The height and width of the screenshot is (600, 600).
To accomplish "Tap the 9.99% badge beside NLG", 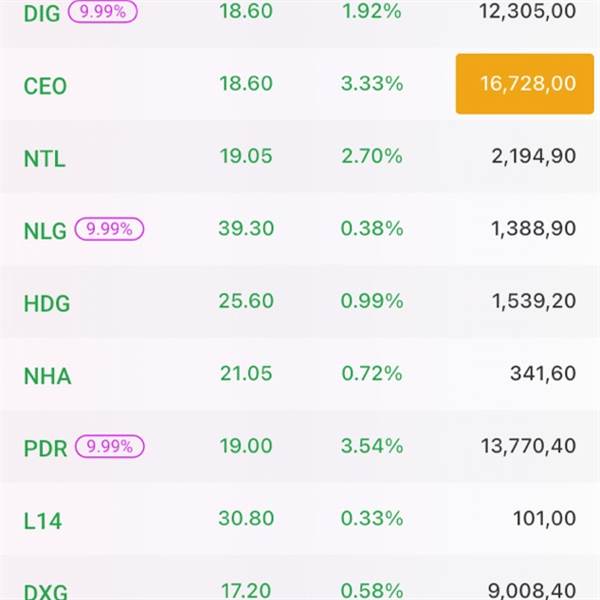I will [x=110, y=229].
